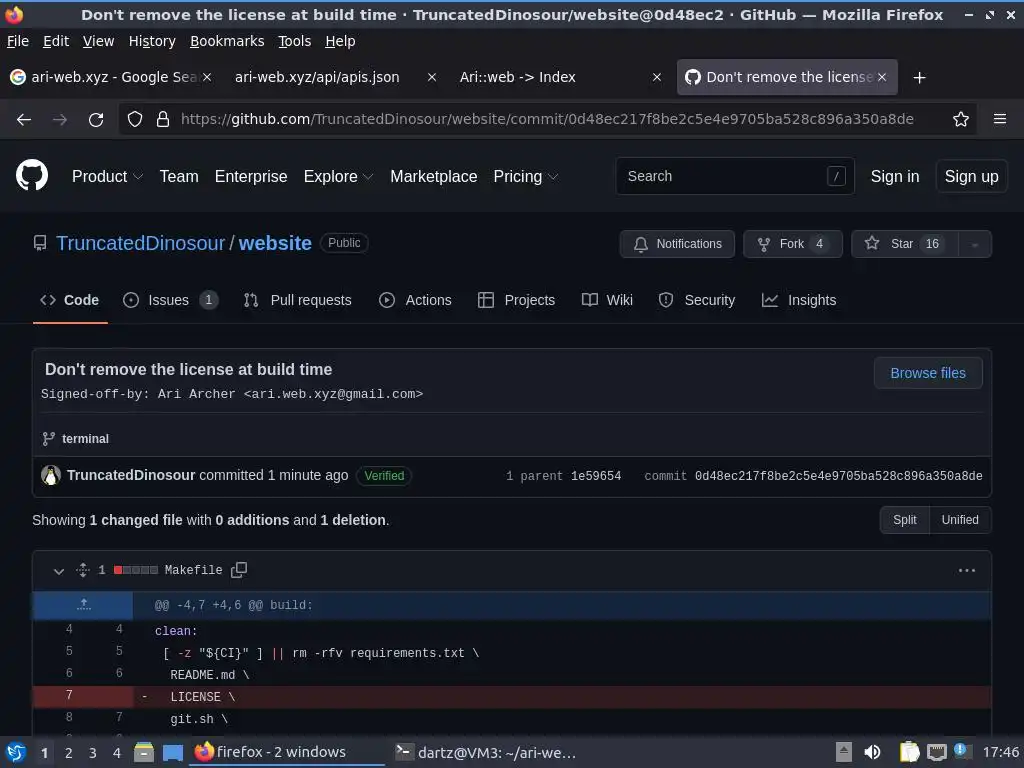Open the Enterprise link
The image size is (1024, 768).
point(251,176)
